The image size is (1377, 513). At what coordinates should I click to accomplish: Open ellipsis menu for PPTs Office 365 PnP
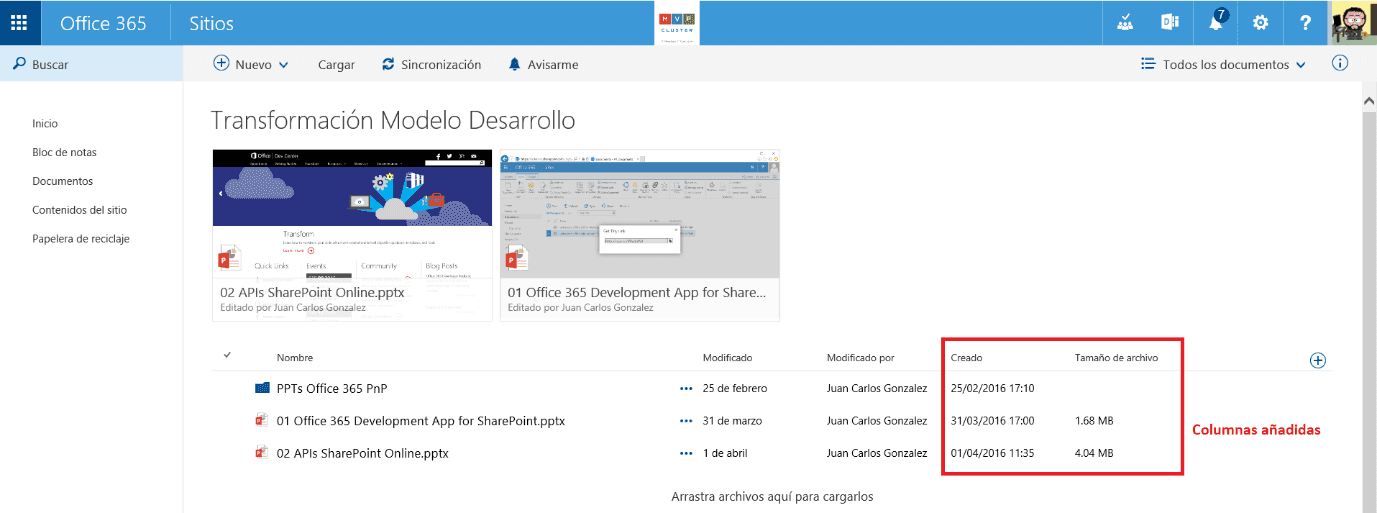tap(685, 388)
